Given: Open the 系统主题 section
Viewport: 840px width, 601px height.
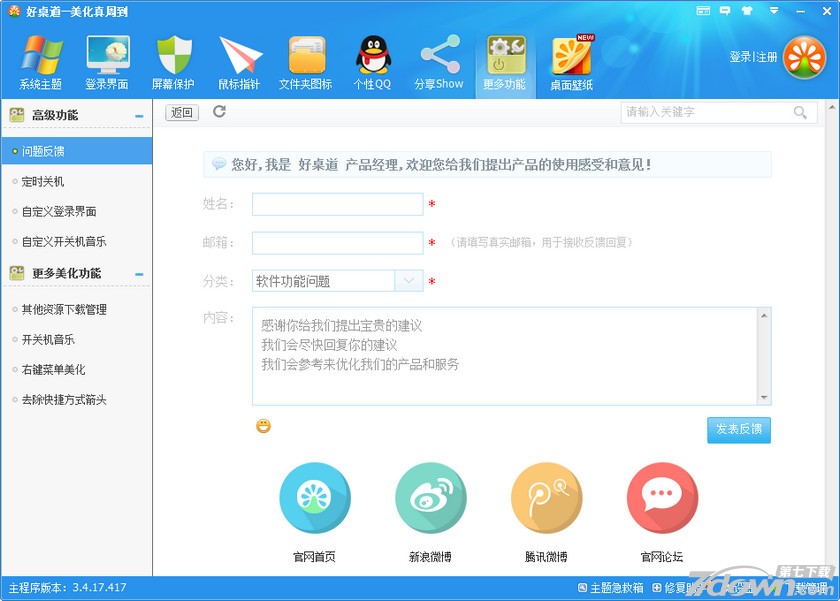Looking at the screenshot, I should 41,63.
